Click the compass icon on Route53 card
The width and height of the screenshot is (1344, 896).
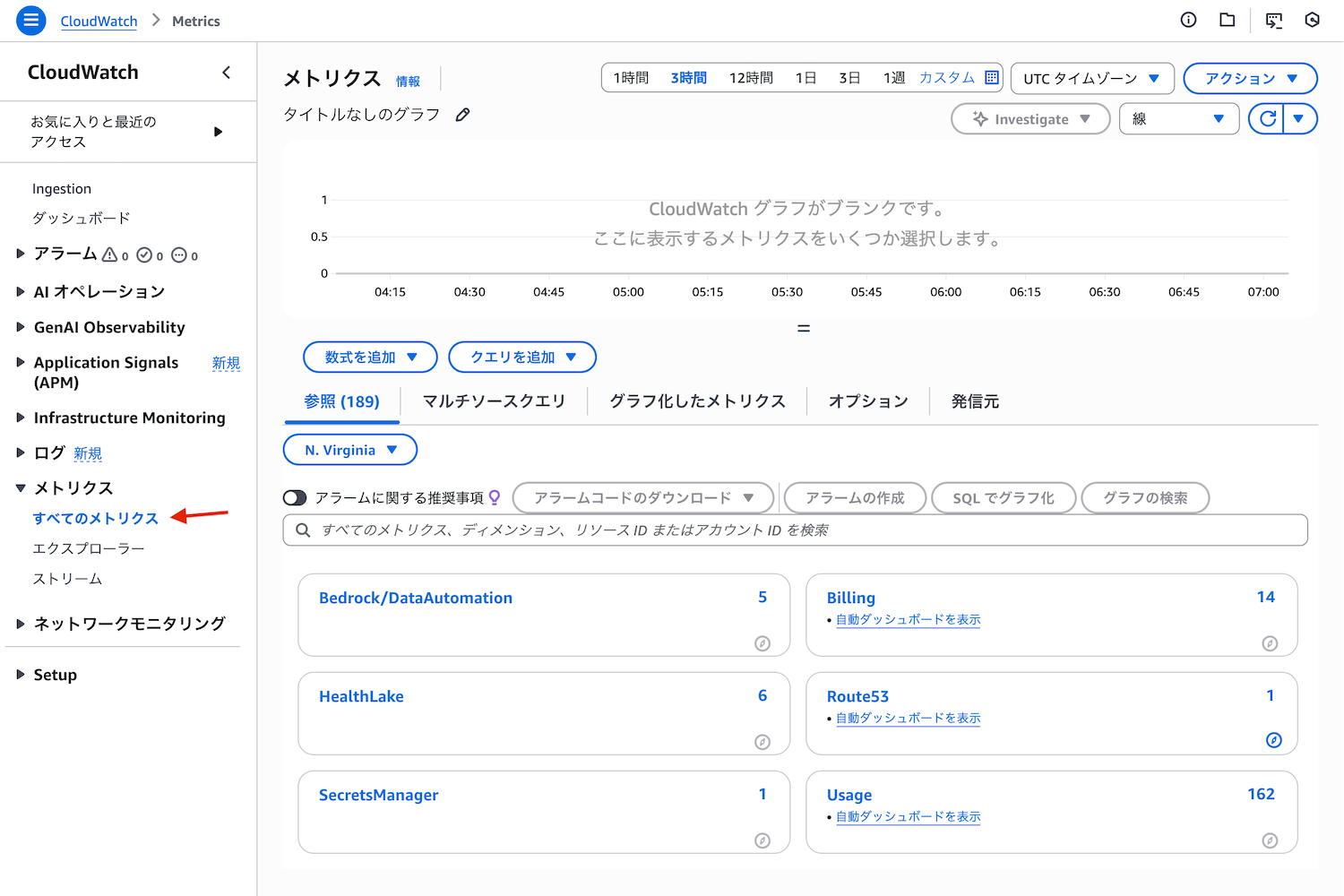[x=1273, y=740]
